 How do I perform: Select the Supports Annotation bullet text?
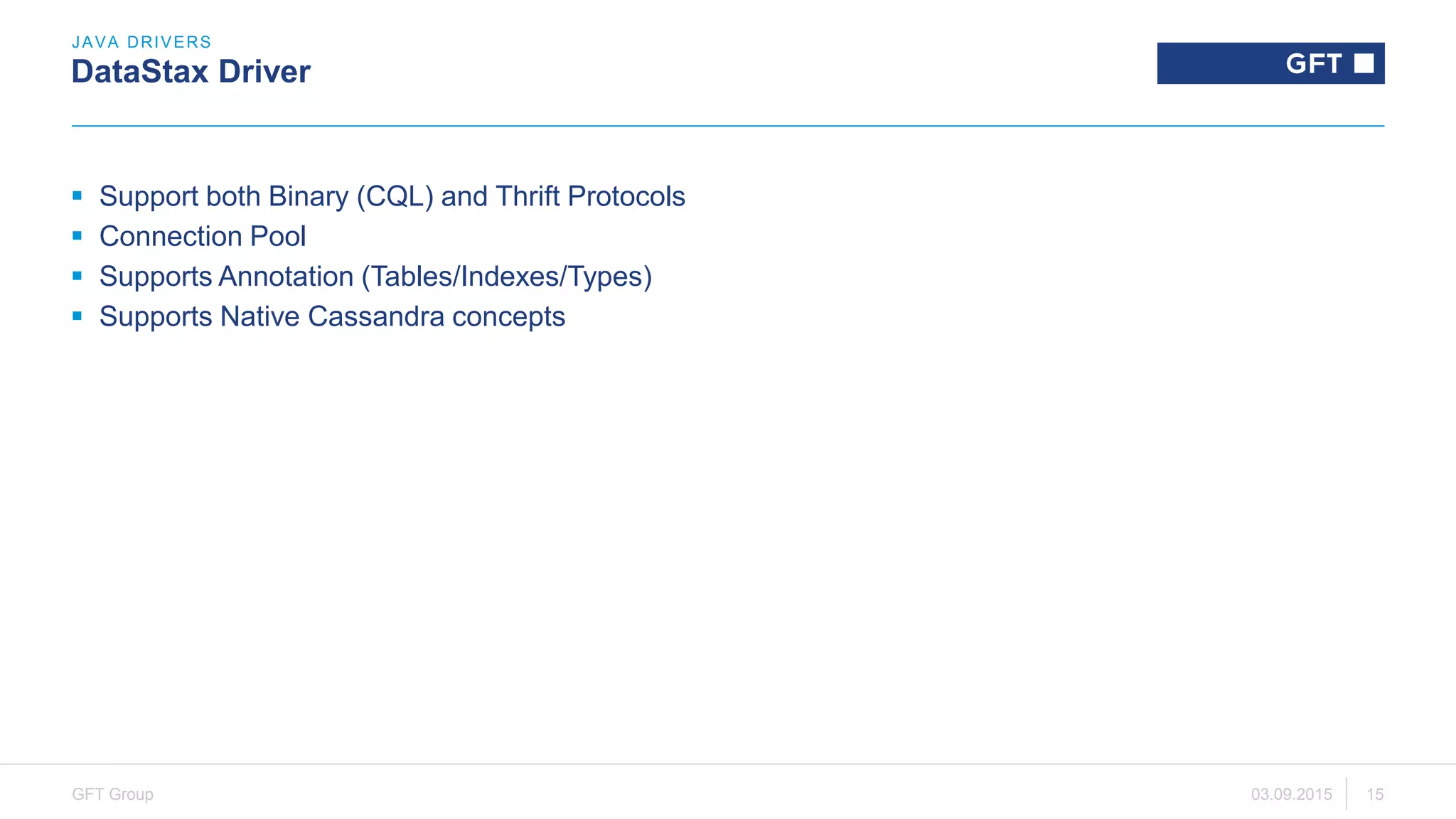376,277
